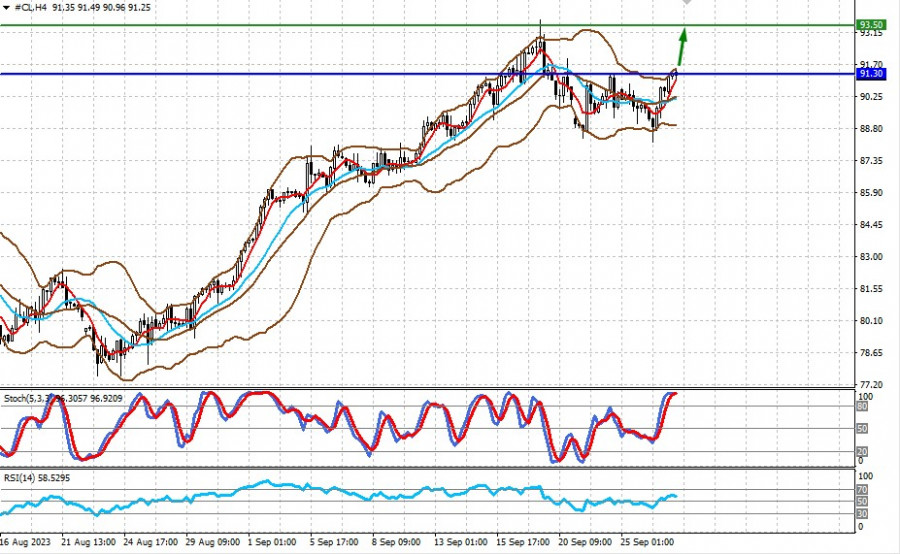This screenshot has height=554, width=900.
Task: Click the 81.55 value on price scale
Action: pyautogui.click(x=871, y=289)
